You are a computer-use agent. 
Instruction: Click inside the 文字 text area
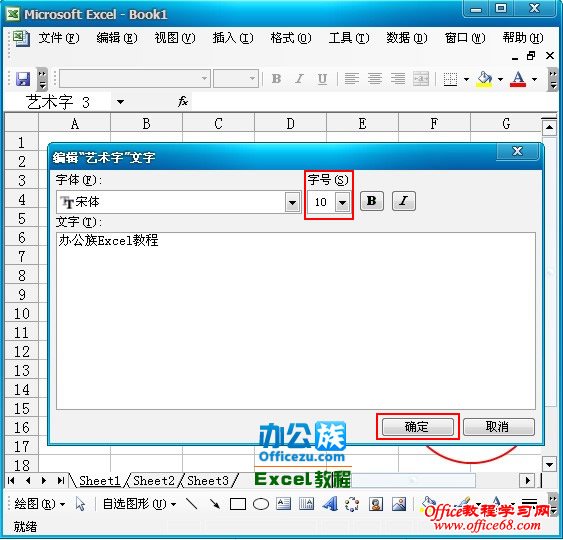tap(296, 321)
